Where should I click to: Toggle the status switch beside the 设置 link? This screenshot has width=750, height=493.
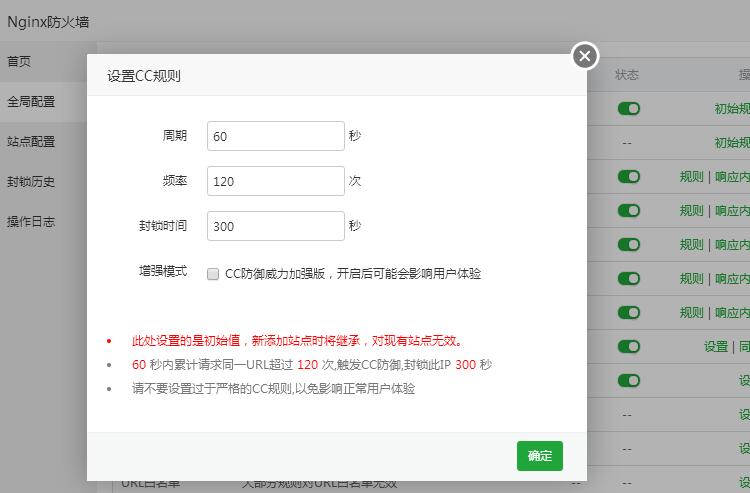tap(629, 346)
